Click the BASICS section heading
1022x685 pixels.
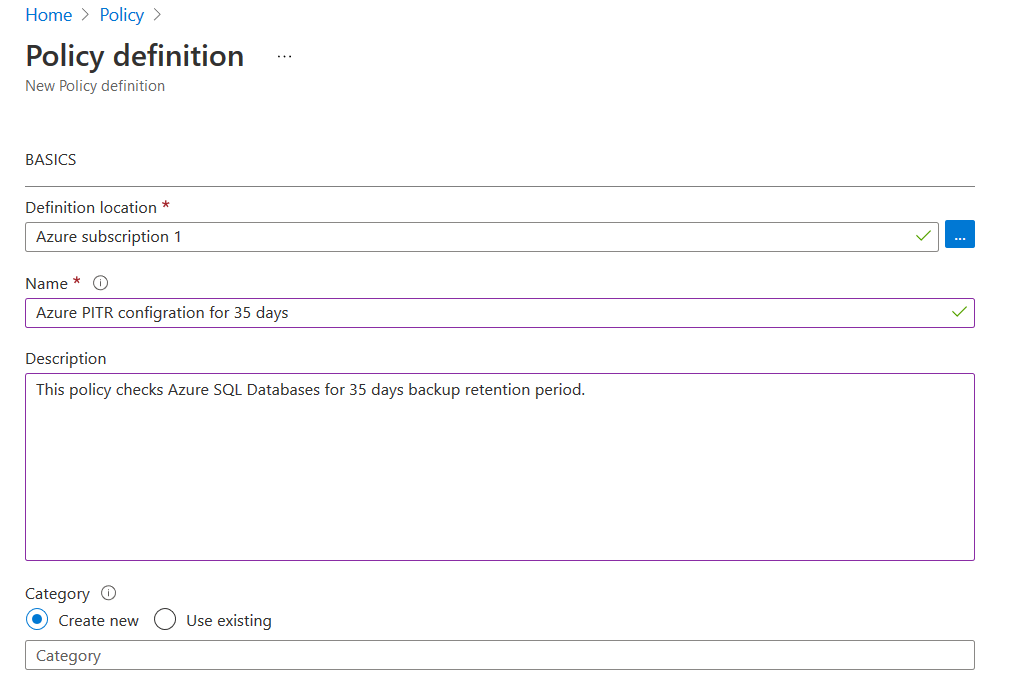point(50,159)
